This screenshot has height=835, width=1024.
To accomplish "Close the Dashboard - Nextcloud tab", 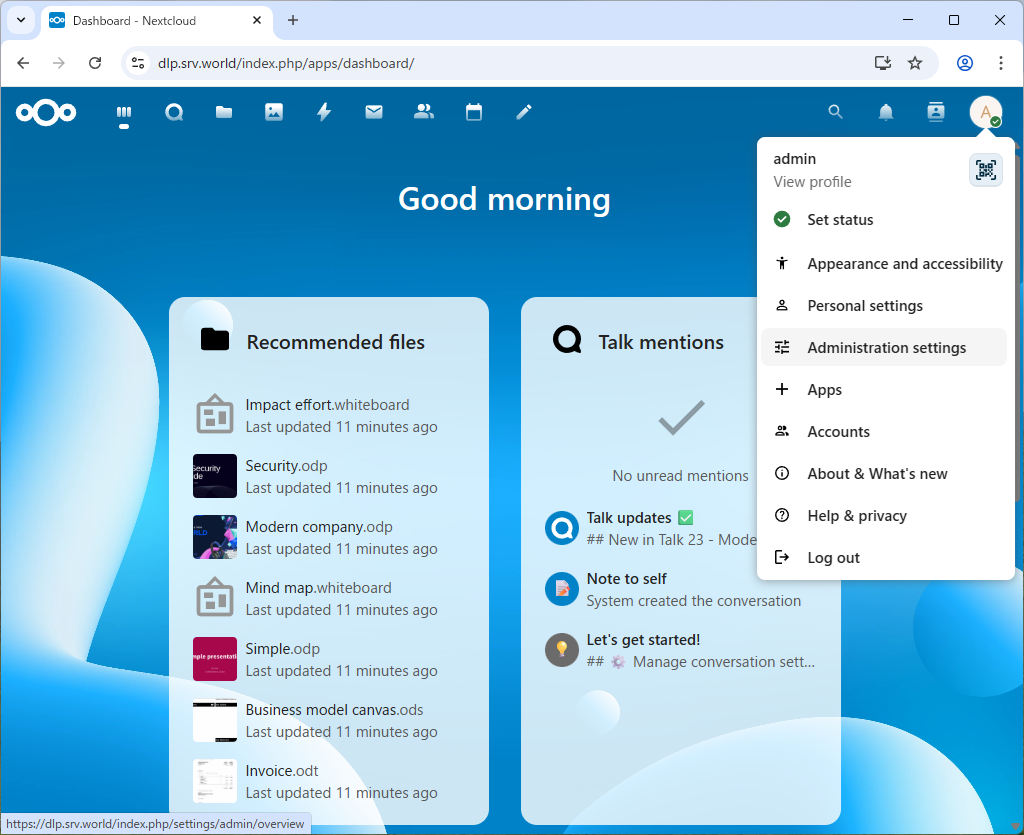I will tap(257, 20).
